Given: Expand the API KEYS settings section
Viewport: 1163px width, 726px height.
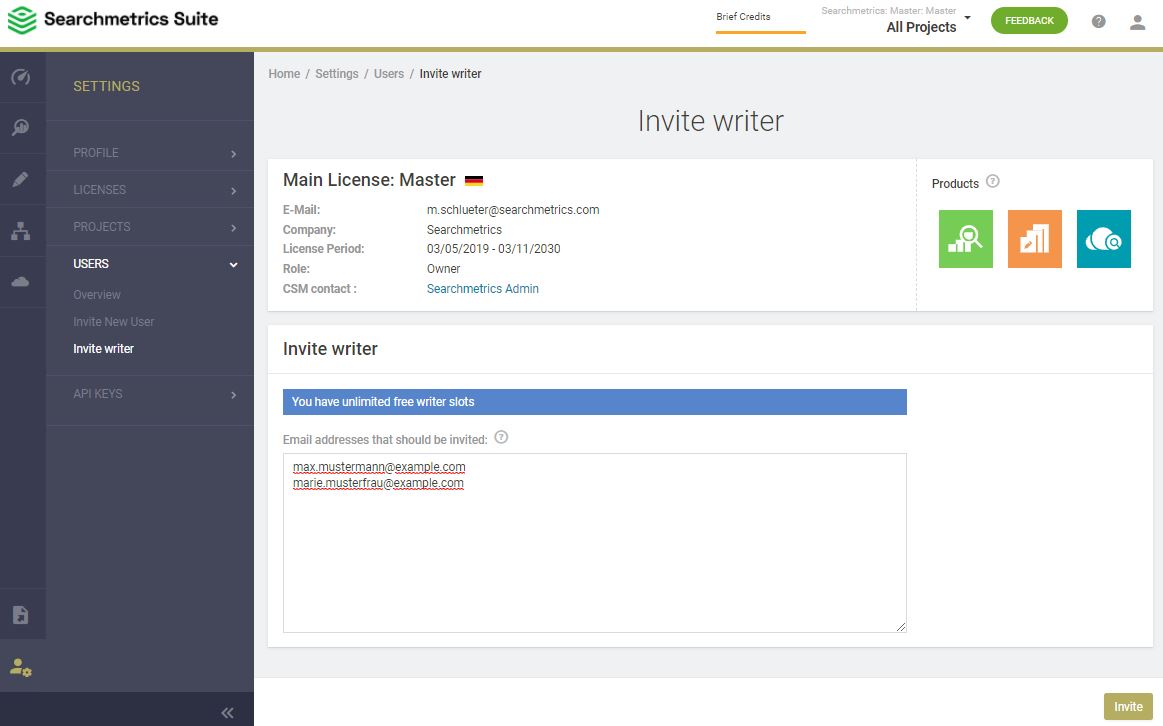Looking at the screenshot, I should 150,394.
